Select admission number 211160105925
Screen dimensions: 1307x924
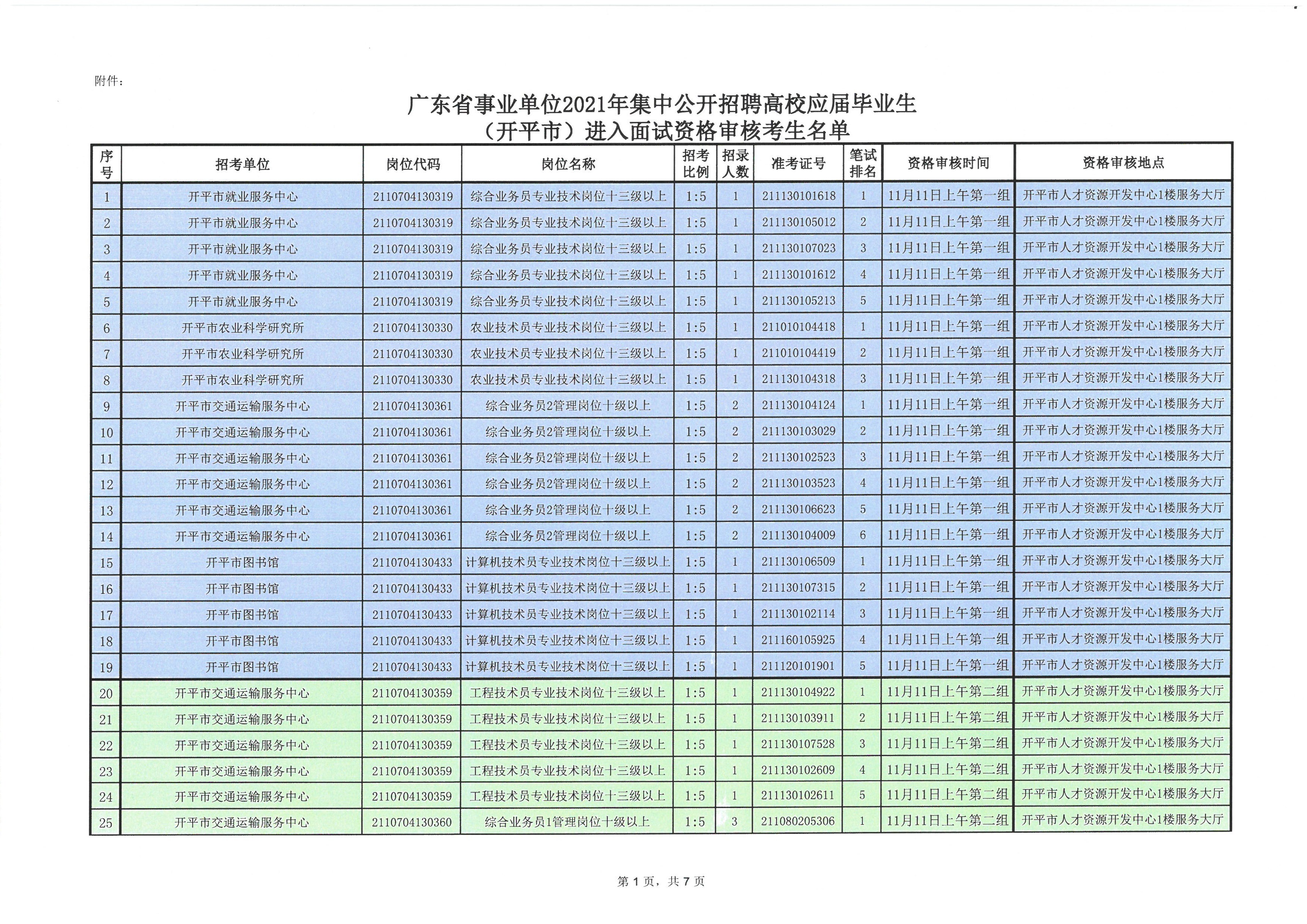pyautogui.click(x=798, y=640)
